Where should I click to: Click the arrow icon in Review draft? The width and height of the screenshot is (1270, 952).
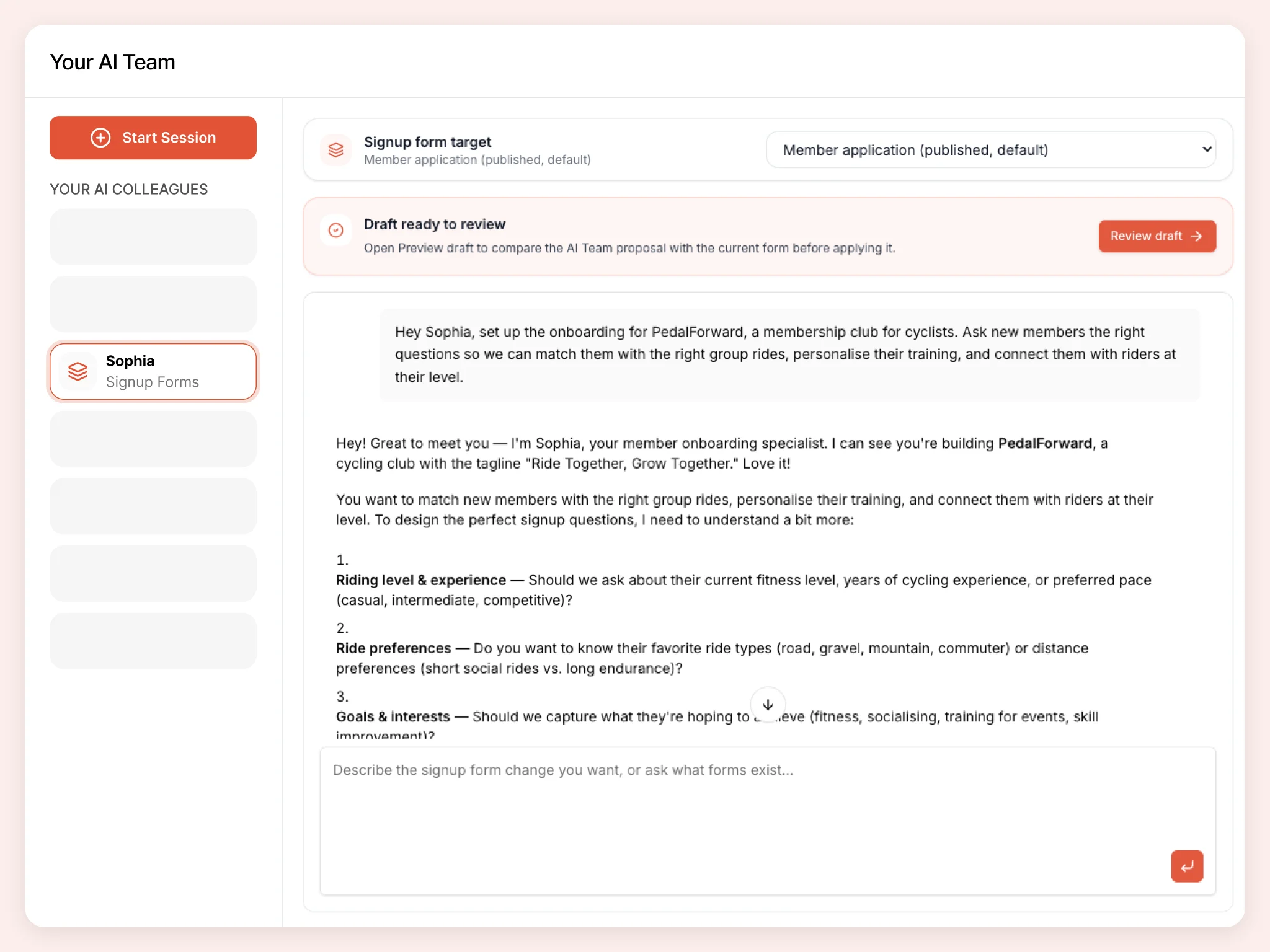click(1197, 236)
